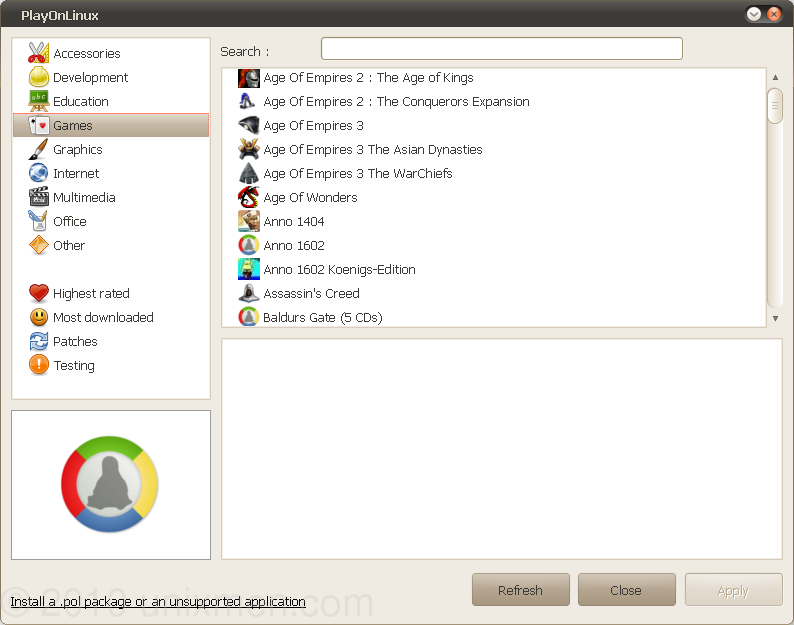Click the Asian Dynasties samurai icon
The height and width of the screenshot is (625, 794).
coord(249,149)
